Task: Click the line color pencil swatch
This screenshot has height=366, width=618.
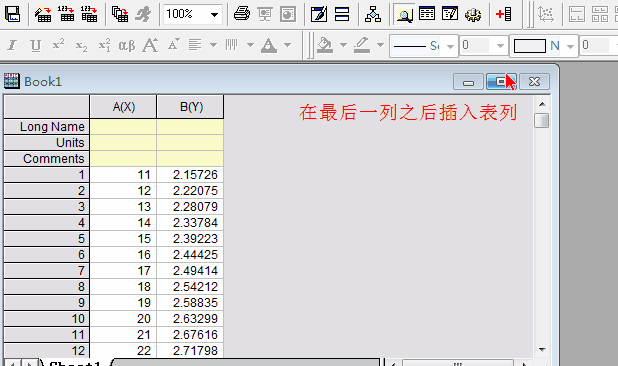Action: [x=362, y=46]
